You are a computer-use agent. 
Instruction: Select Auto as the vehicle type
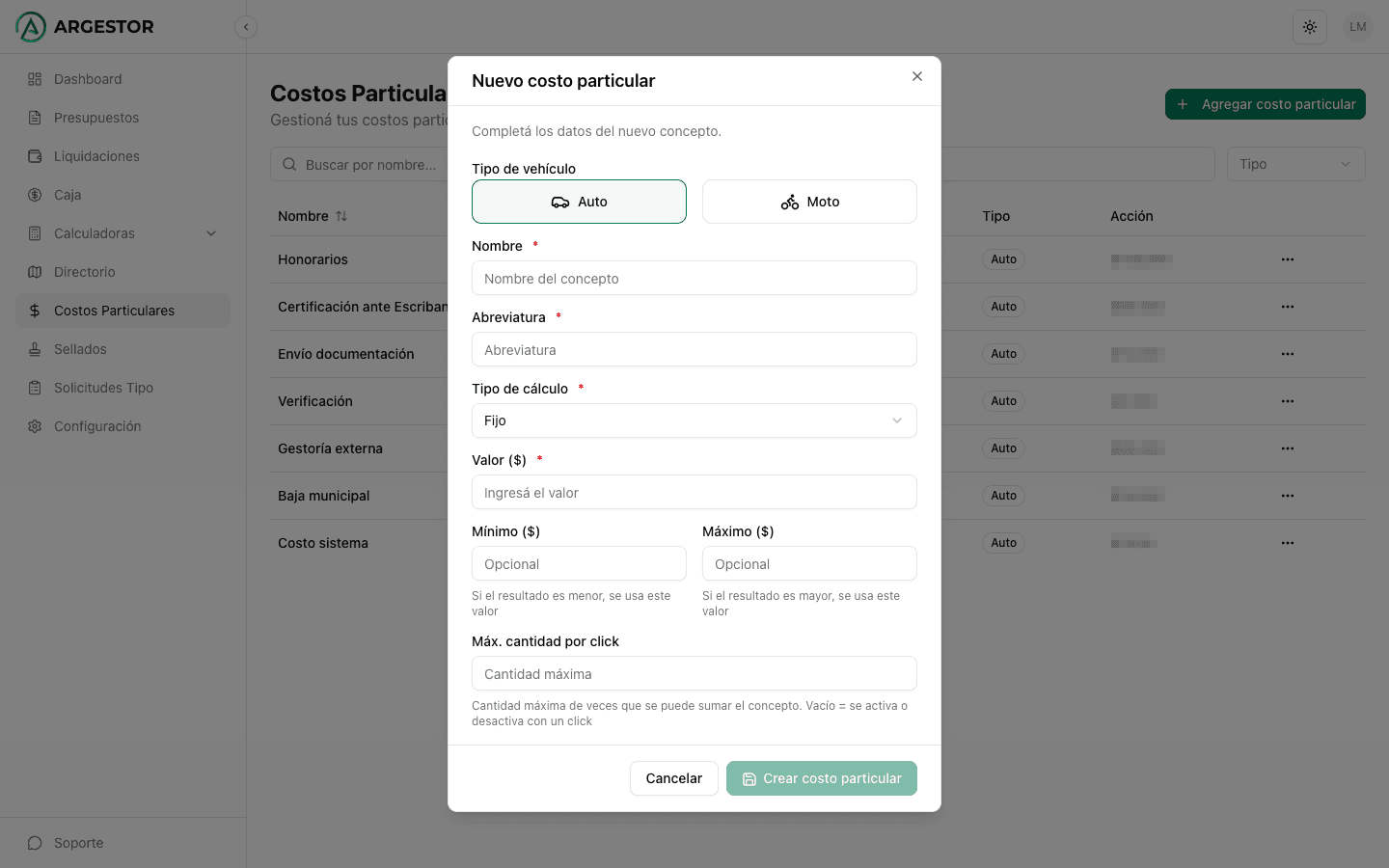[x=579, y=202]
